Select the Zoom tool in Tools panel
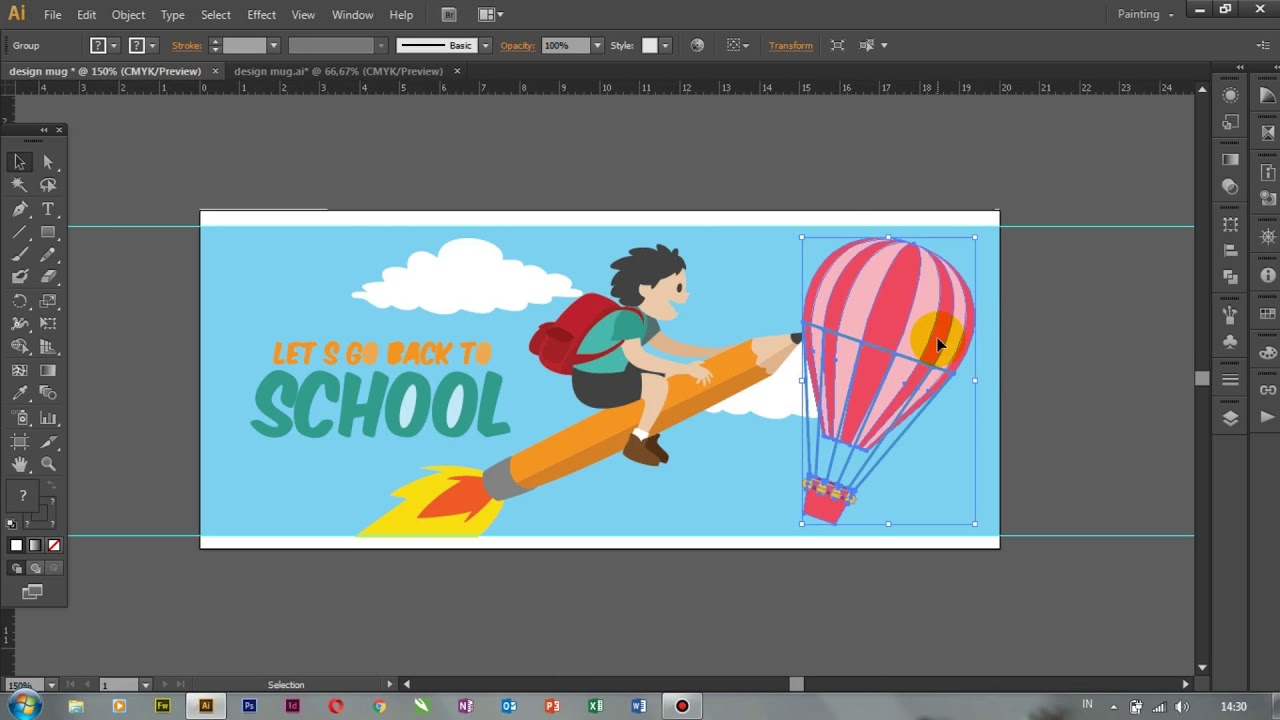The width and height of the screenshot is (1280, 720). click(x=48, y=464)
